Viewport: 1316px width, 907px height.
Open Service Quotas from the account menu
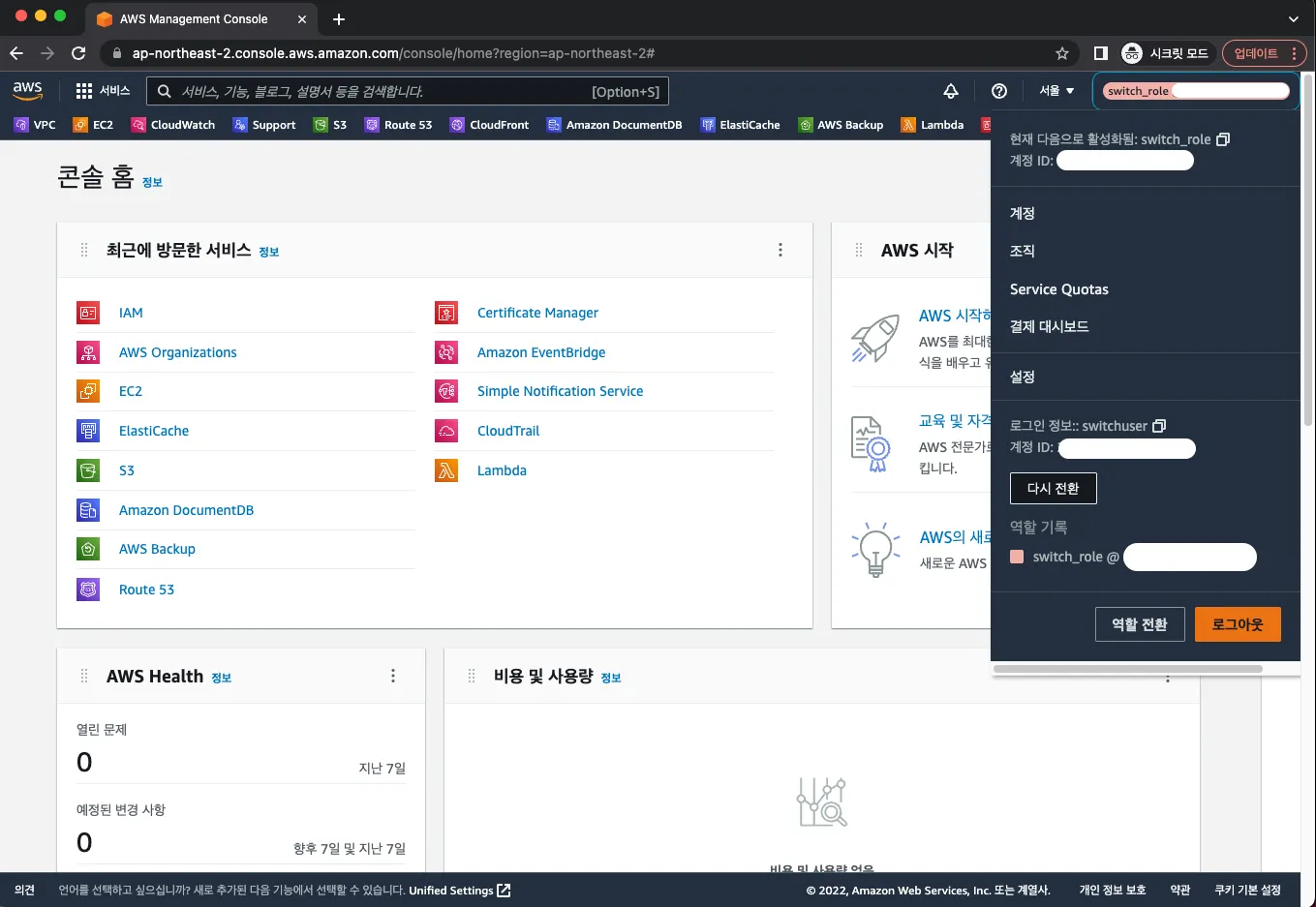[1059, 289]
